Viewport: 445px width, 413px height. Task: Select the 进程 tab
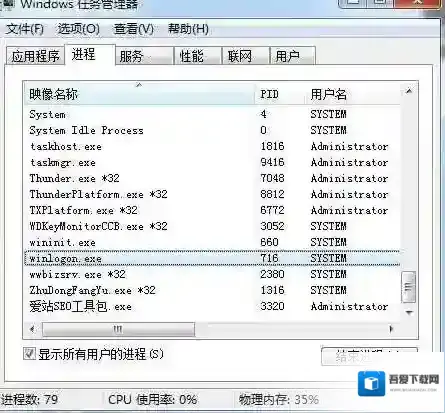tap(90, 54)
